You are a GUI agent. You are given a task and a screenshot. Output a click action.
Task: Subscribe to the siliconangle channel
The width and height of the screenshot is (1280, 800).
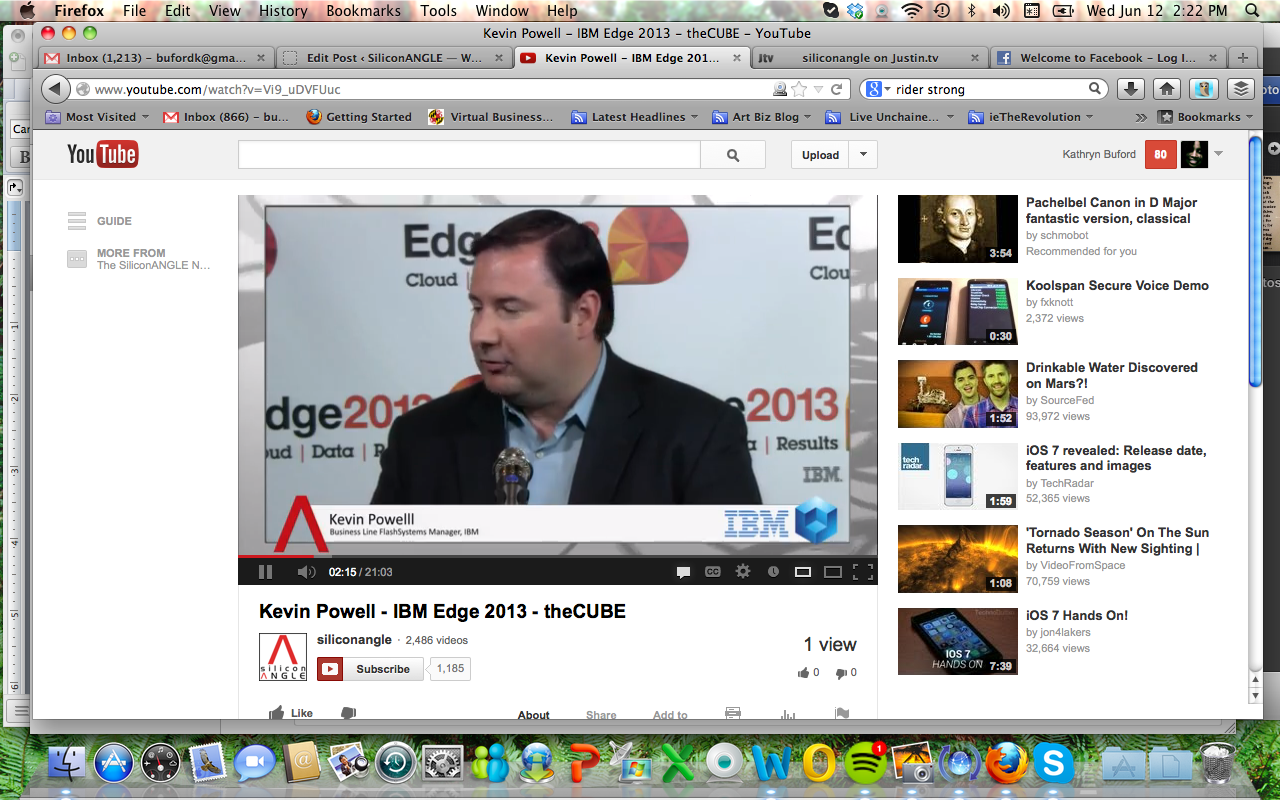(370, 669)
